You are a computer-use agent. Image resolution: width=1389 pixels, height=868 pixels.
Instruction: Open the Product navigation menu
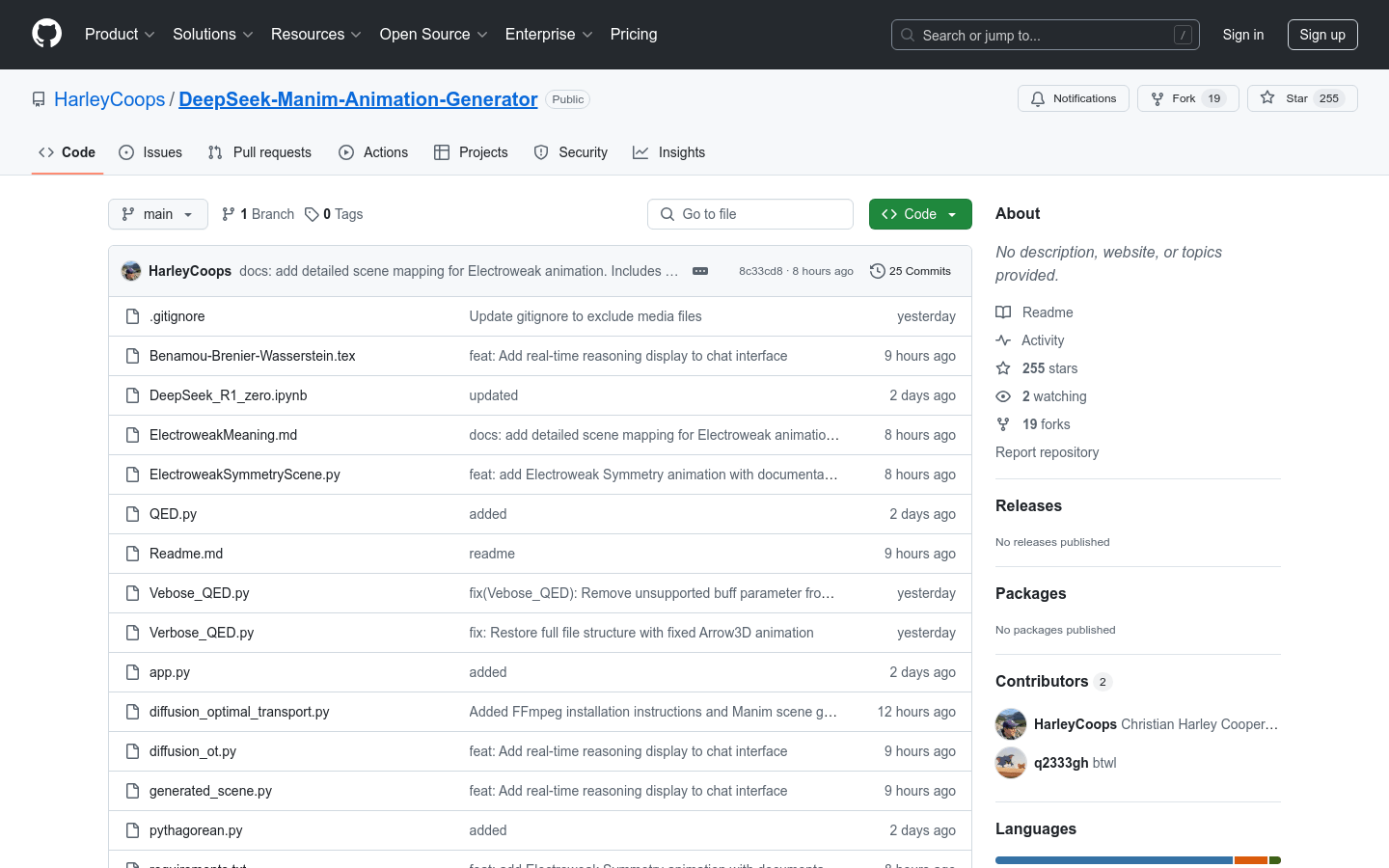click(120, 35)
